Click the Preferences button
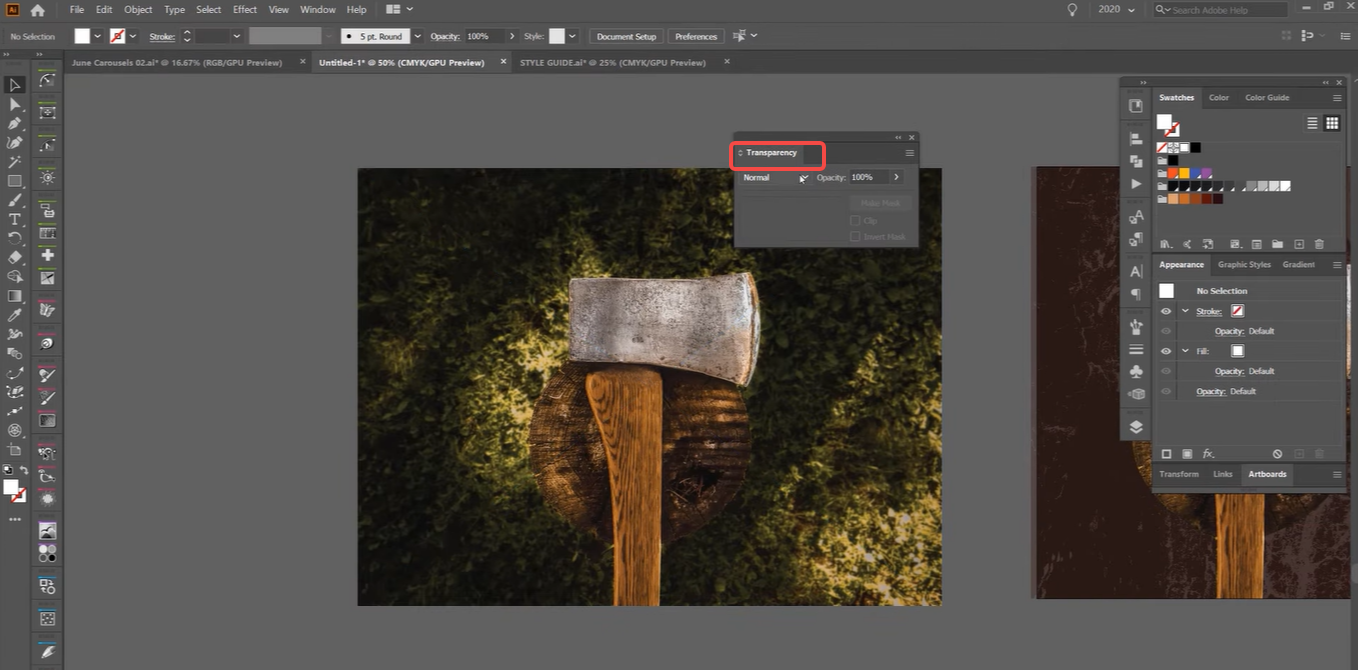 [695, 35]
